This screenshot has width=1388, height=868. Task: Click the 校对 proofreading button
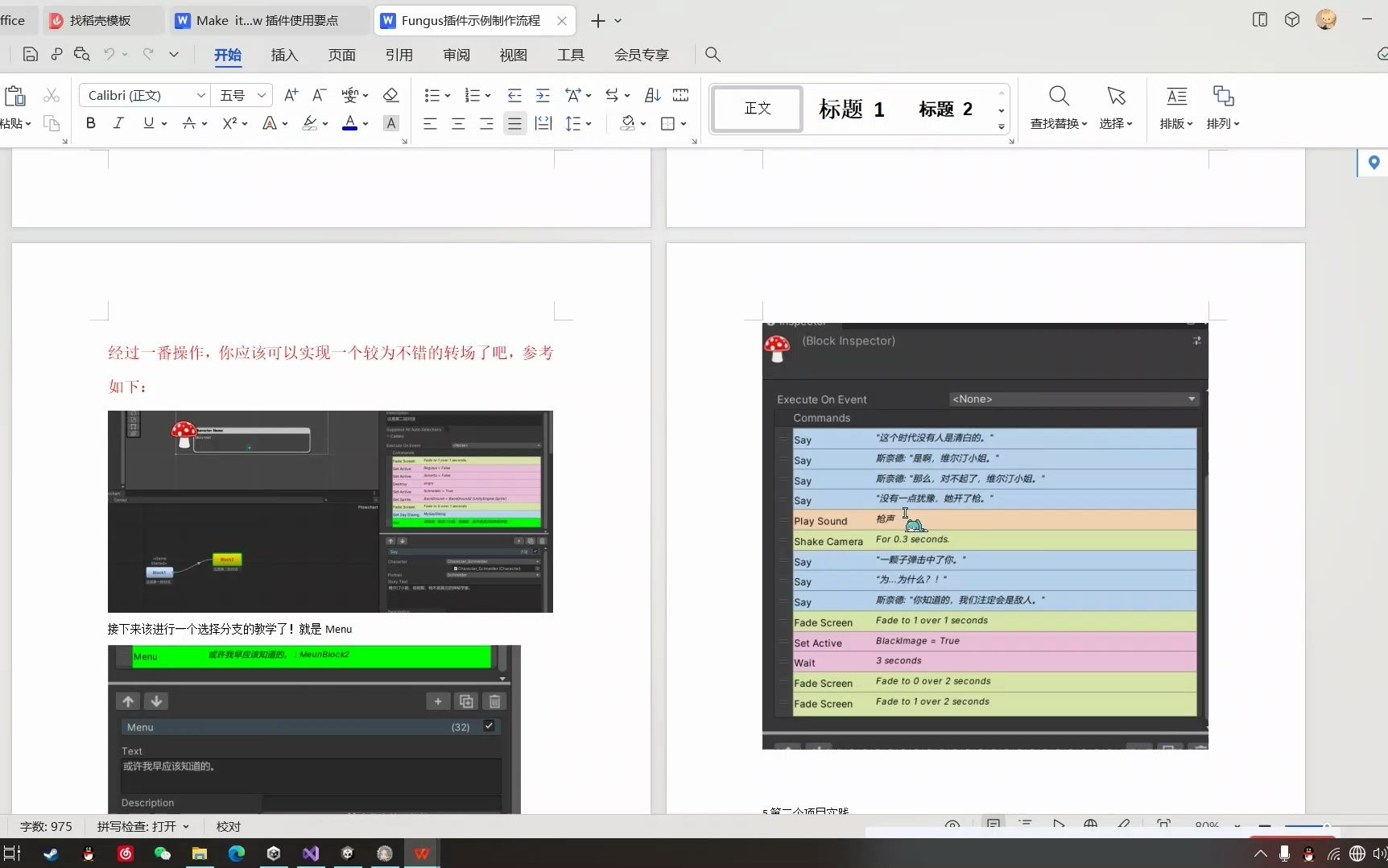[229, 826]
